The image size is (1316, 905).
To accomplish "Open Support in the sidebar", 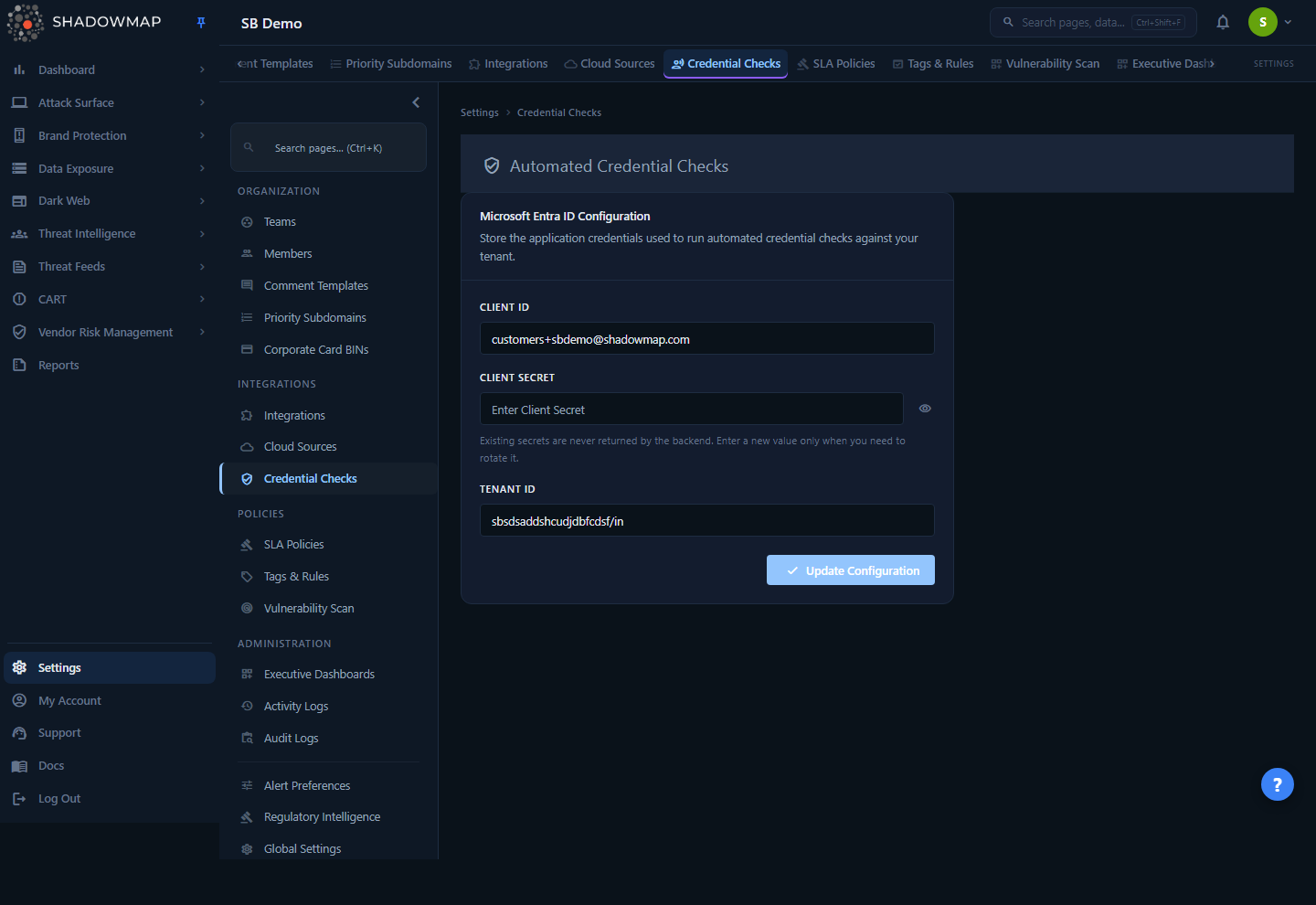I will (x=59, y=733).
